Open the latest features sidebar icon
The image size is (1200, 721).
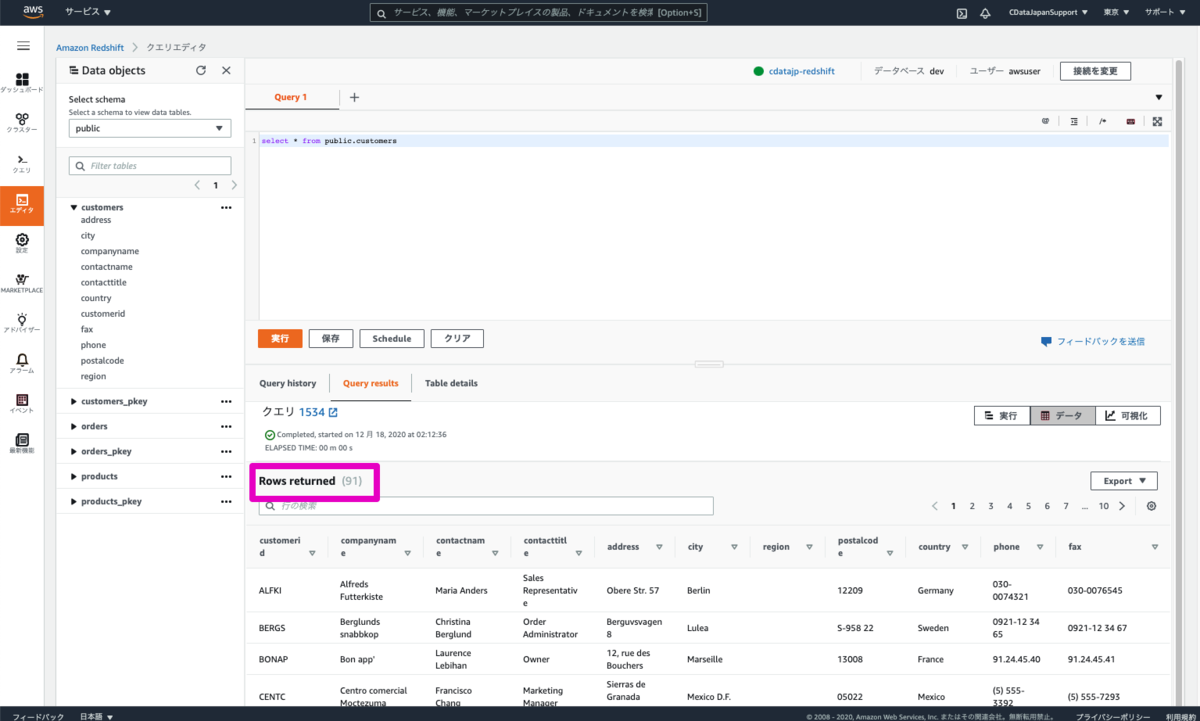pyautogui.click(x=22, y=443)
